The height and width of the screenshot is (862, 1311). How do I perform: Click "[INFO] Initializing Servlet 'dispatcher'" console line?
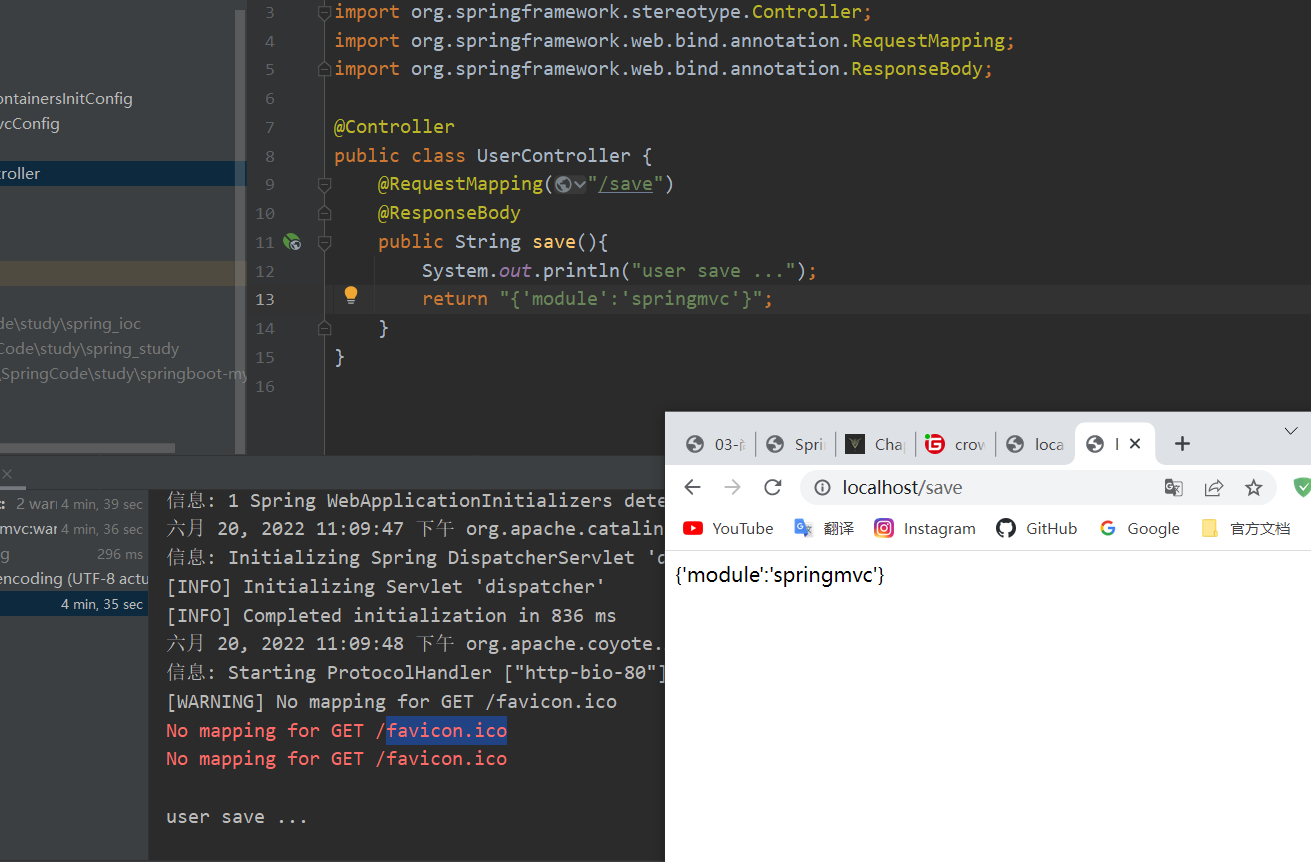tap(385, 586)
